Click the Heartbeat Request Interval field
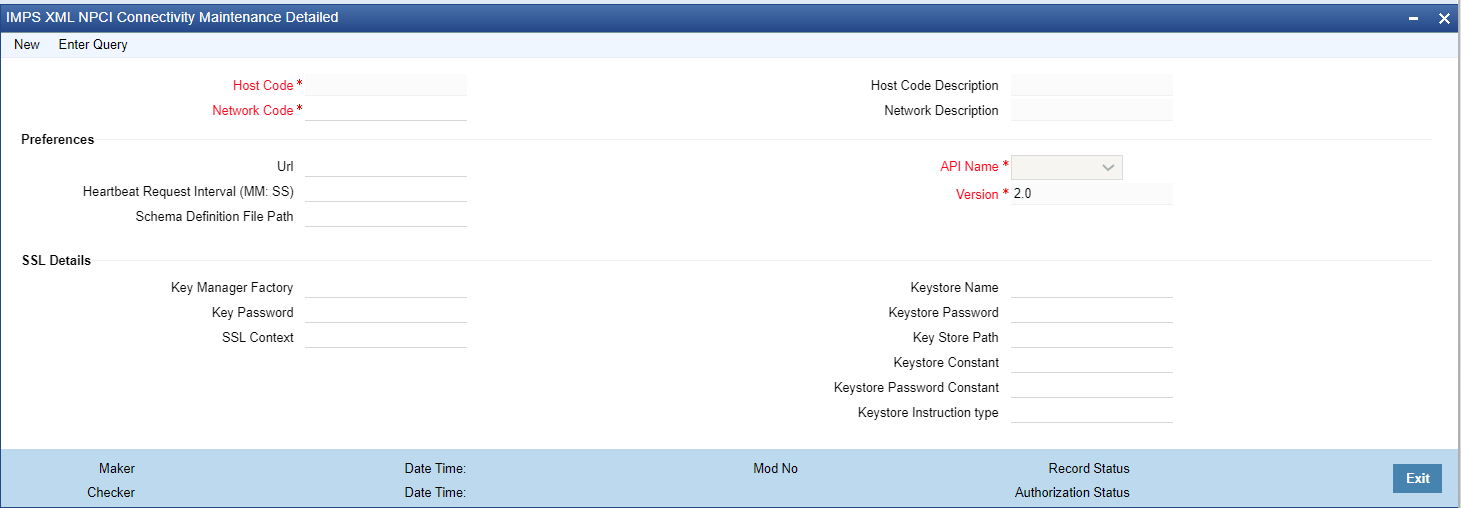The height and width of the screenshot is (508, 1461). (x=386, y=191)
